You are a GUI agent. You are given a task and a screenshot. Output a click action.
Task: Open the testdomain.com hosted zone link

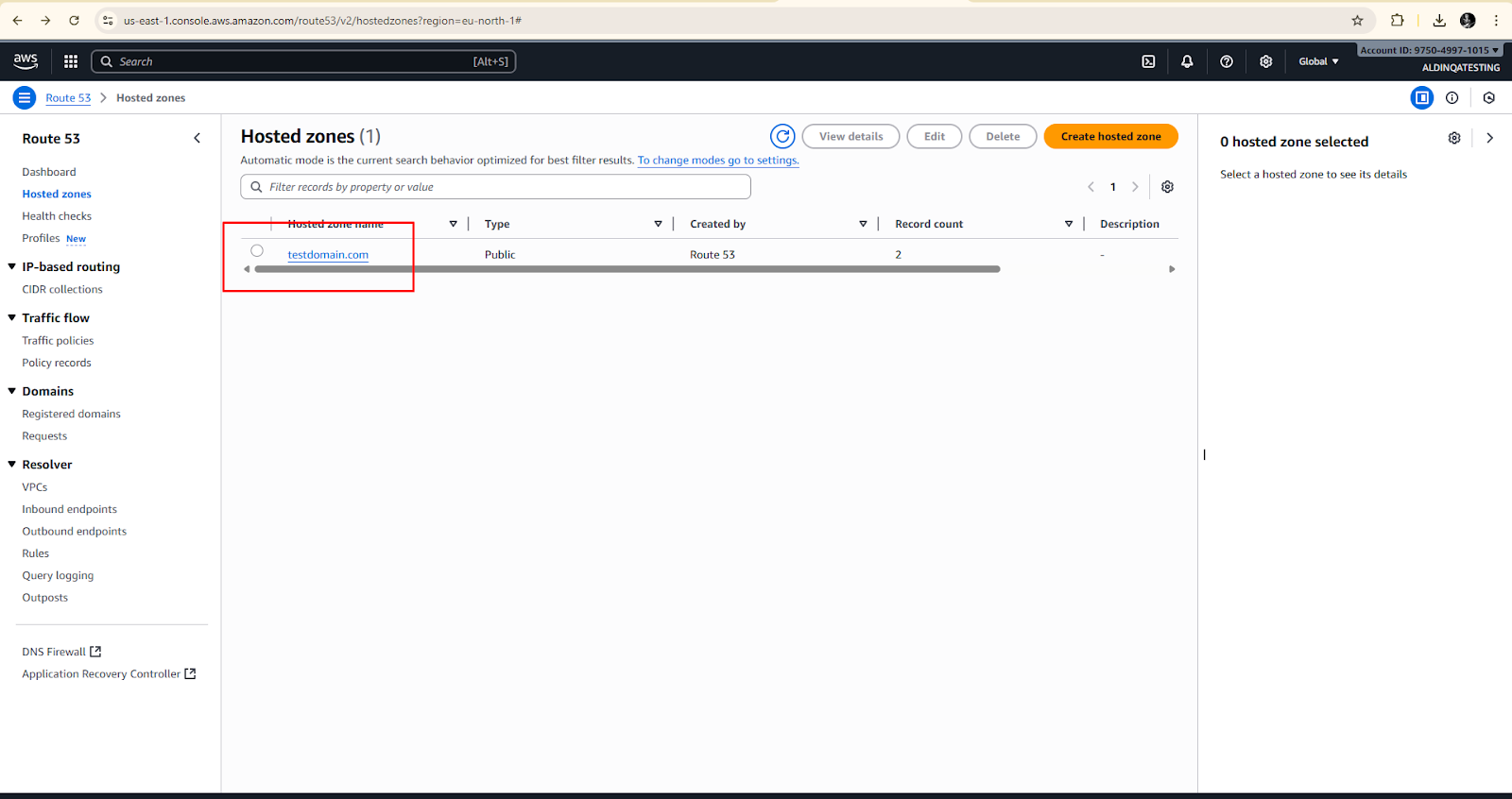(x=328, y=255)
